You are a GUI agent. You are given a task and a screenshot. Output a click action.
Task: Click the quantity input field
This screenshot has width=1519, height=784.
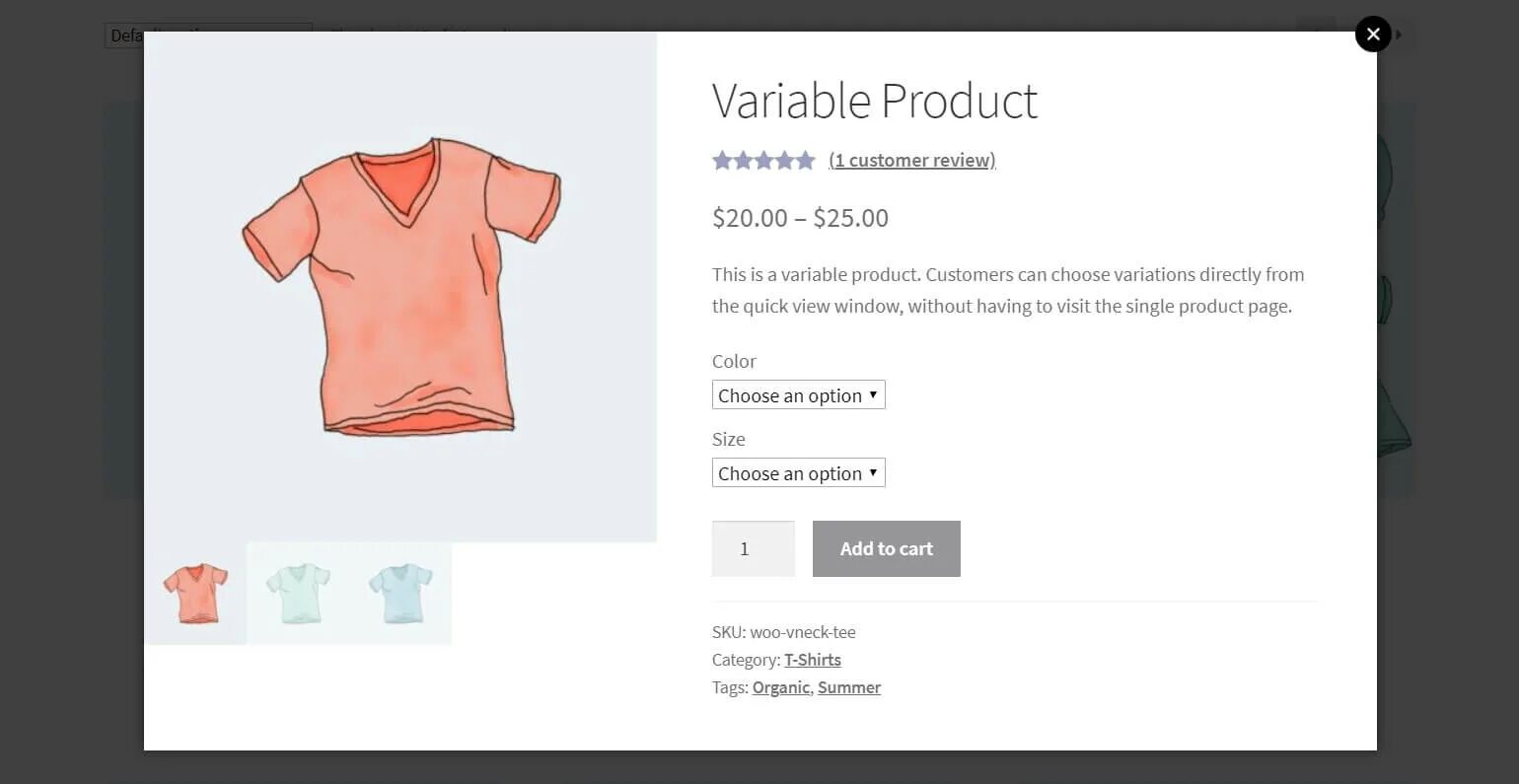(753, 548)
